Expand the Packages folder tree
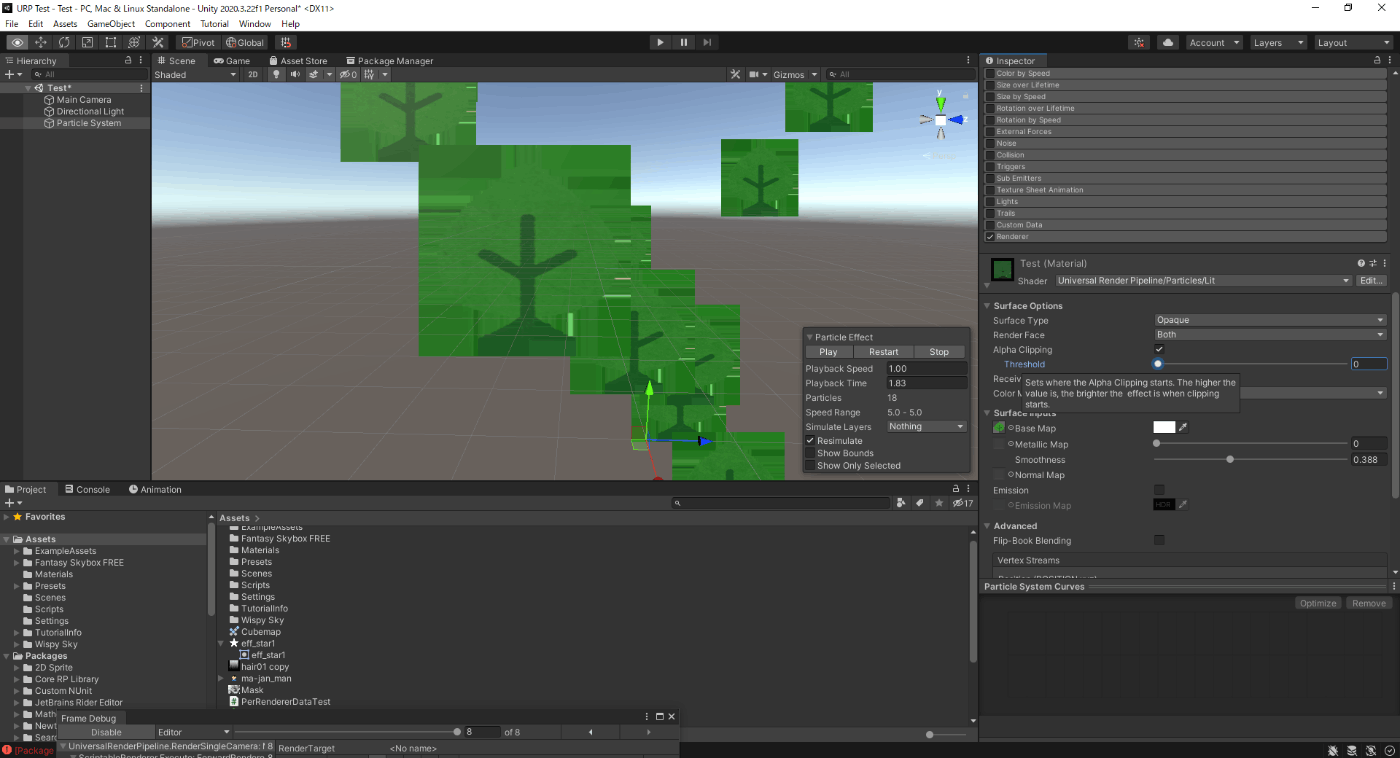The height and width of the screenshot is (758, 1400). tap(5, 656)
